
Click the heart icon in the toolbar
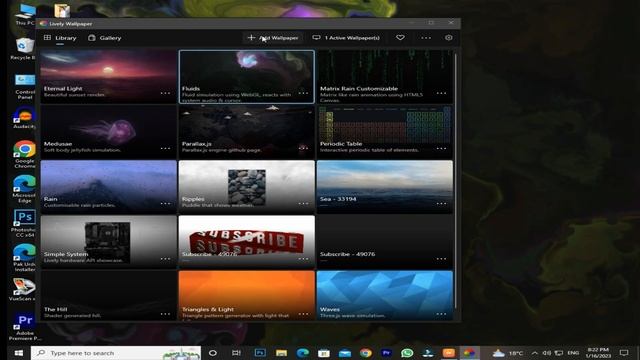coord(400,38)
